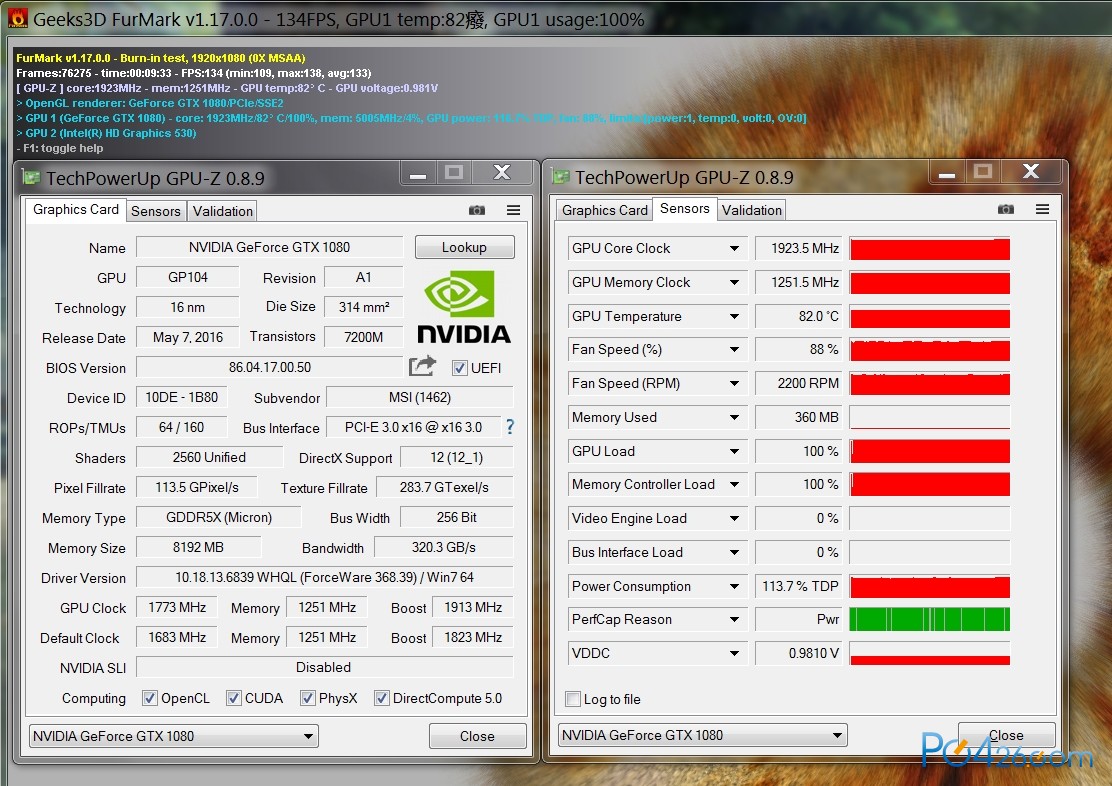Click the F1: toggle help line in FurMark

[x=60, y=148]
